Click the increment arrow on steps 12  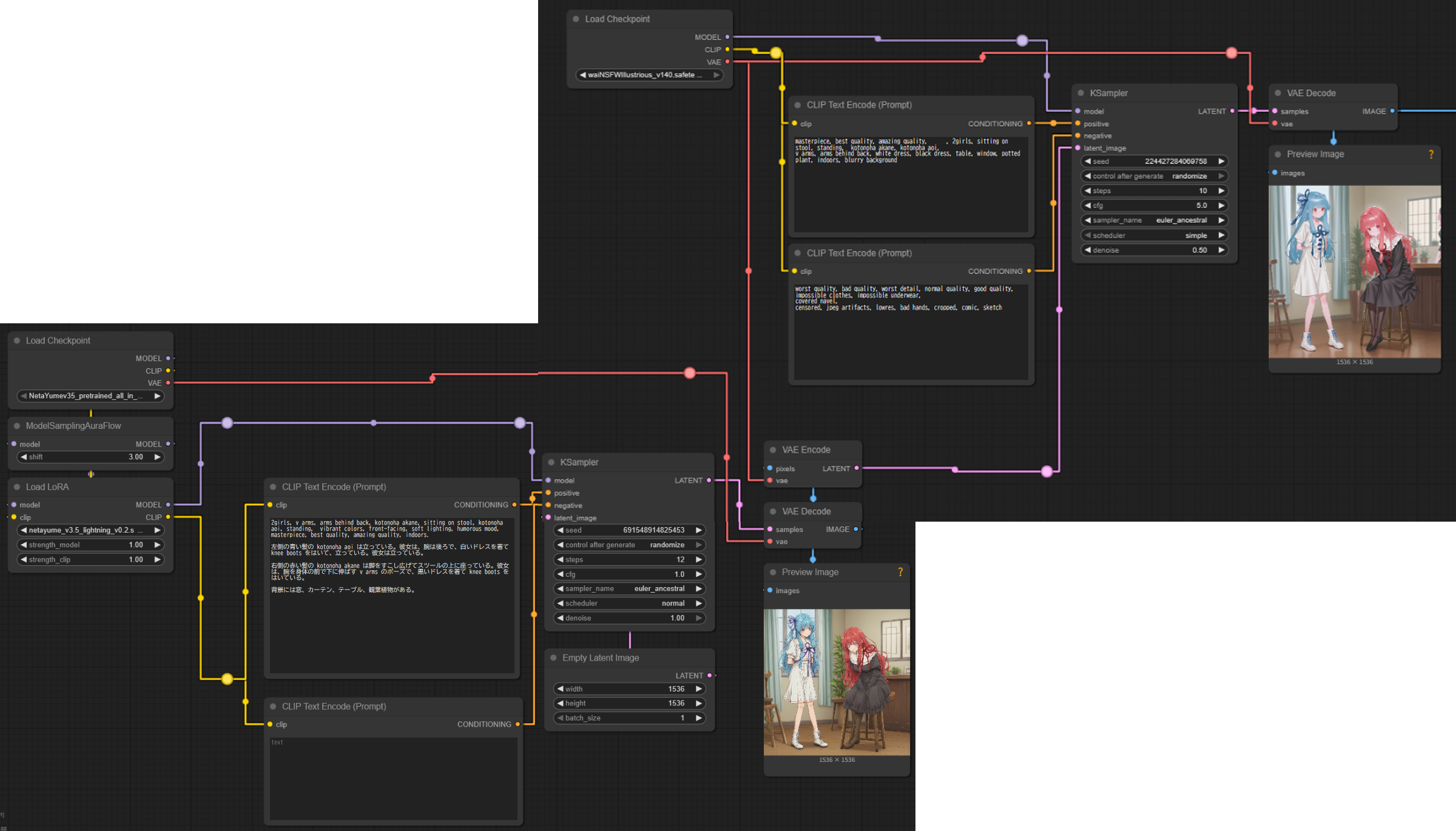(698, 559)
